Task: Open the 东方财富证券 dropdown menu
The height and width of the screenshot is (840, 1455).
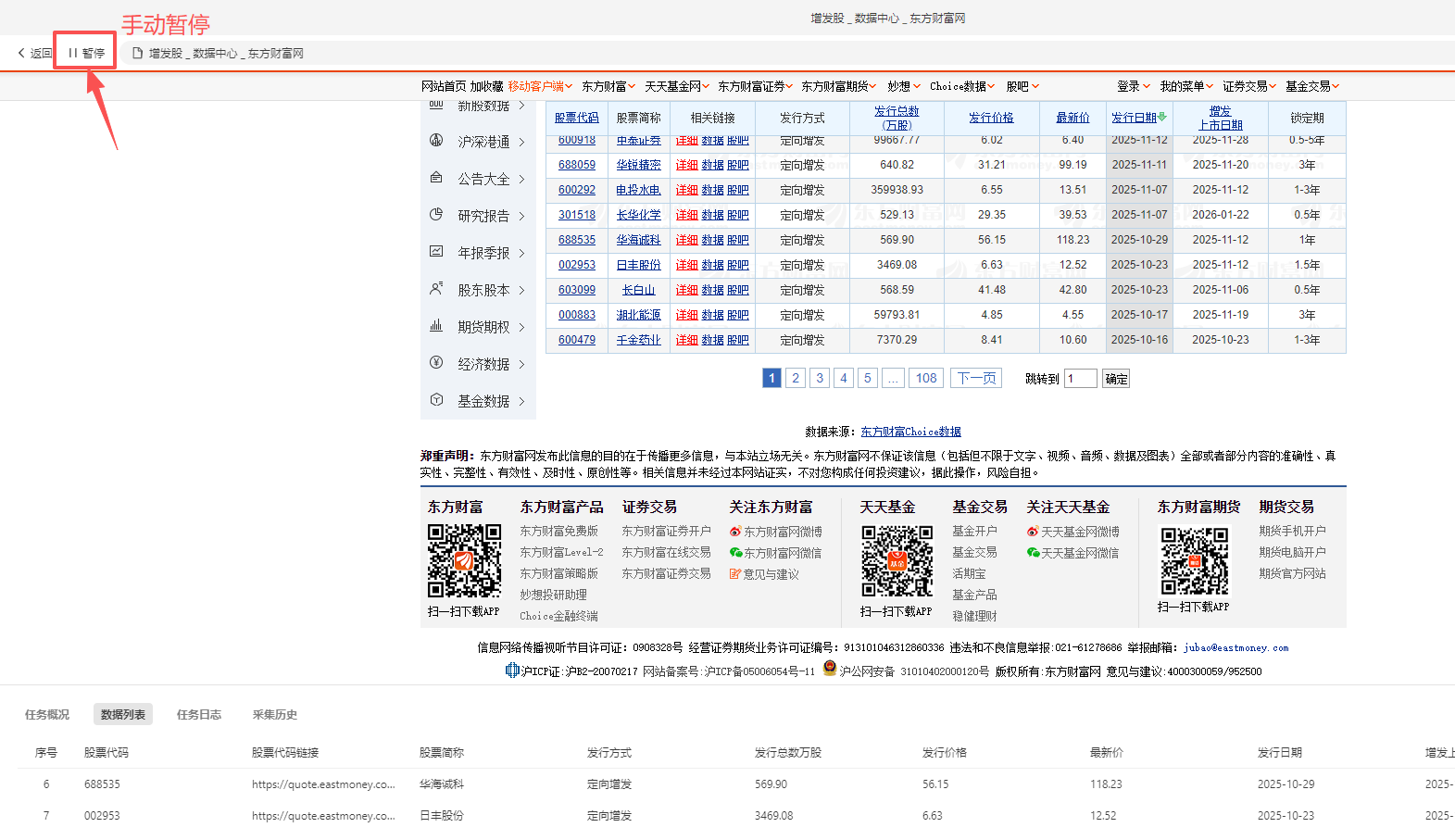Action: point(756,86)
